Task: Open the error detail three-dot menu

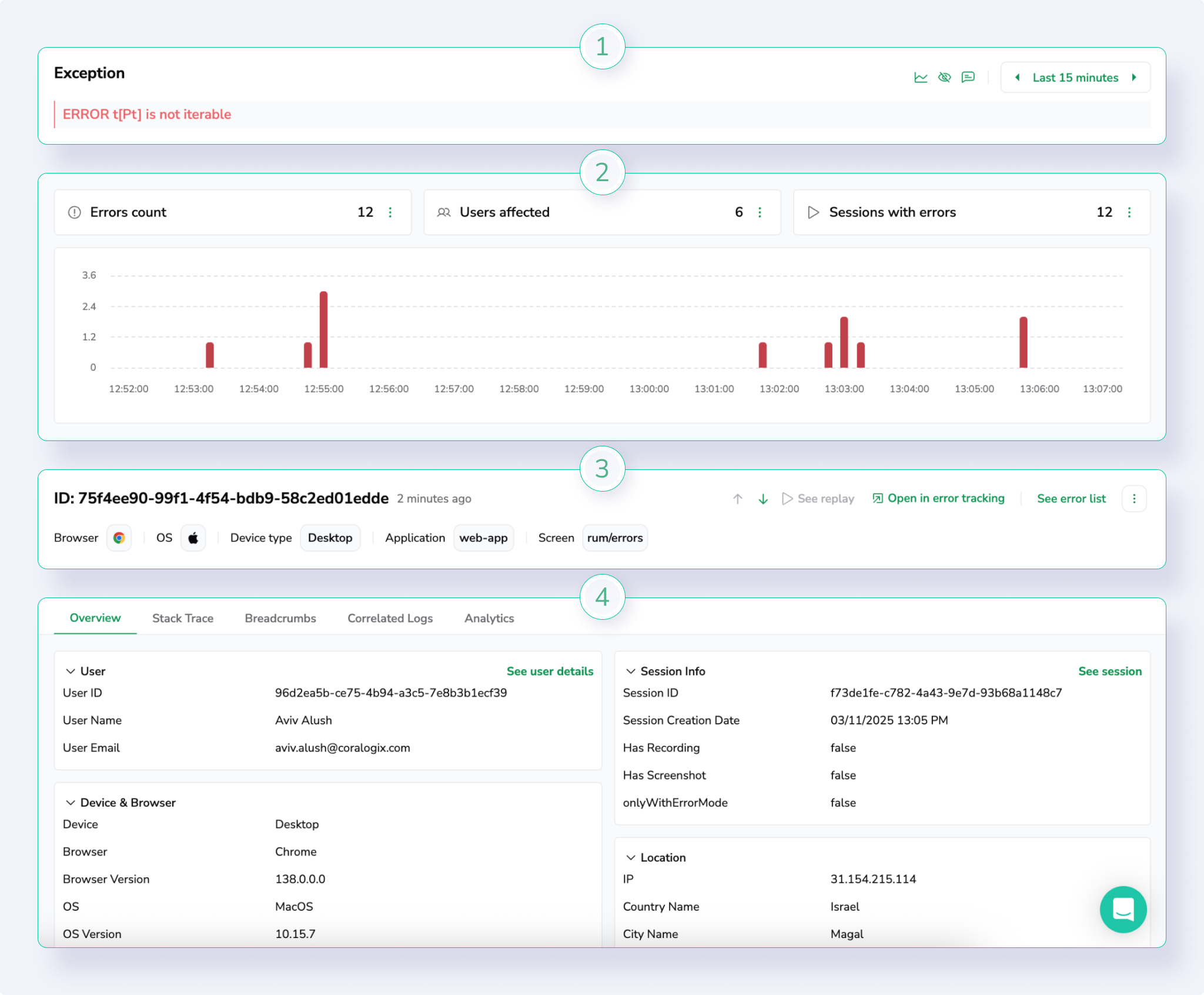Action: coord(1135,498)
